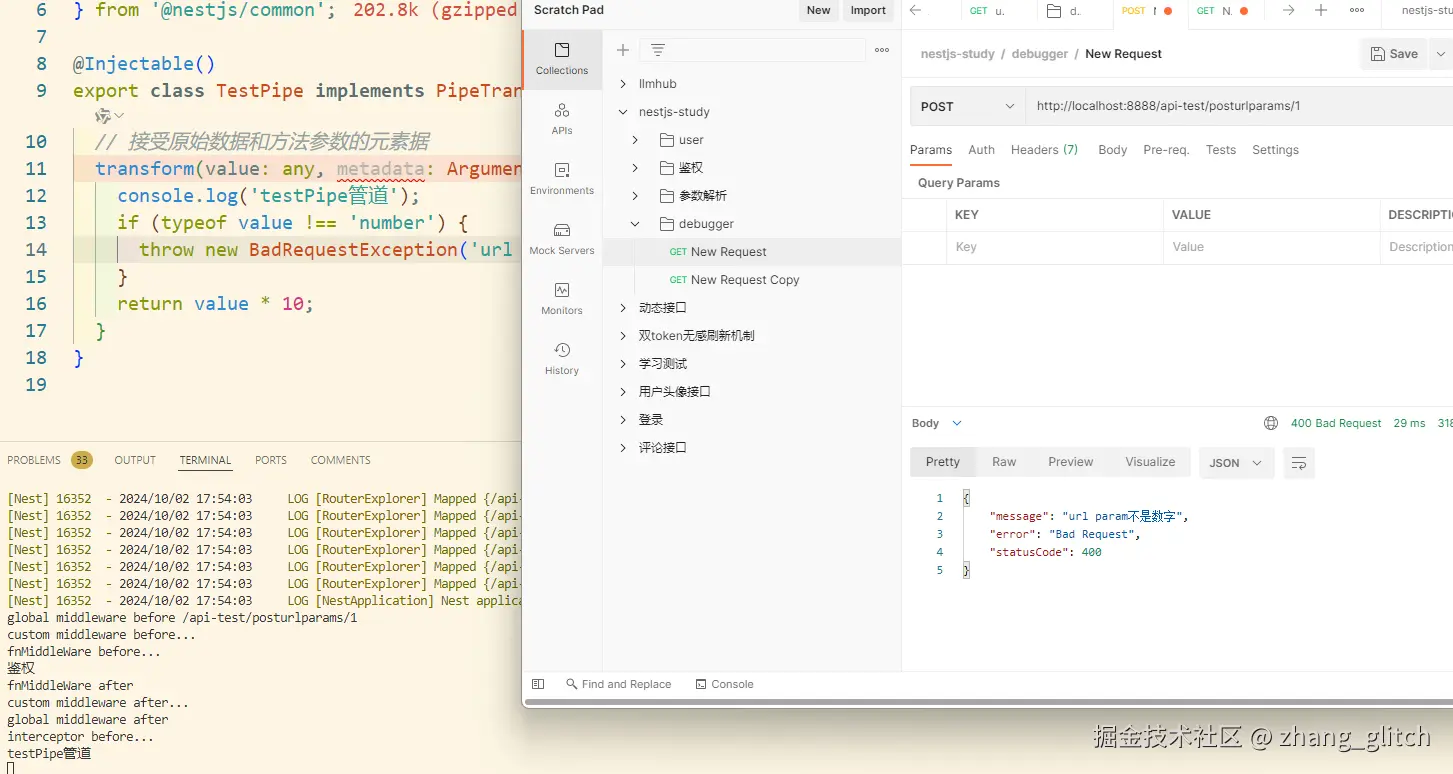Open the PROBLEMS tab in editor panel
1453x774 pixels.
coord(34,460)
